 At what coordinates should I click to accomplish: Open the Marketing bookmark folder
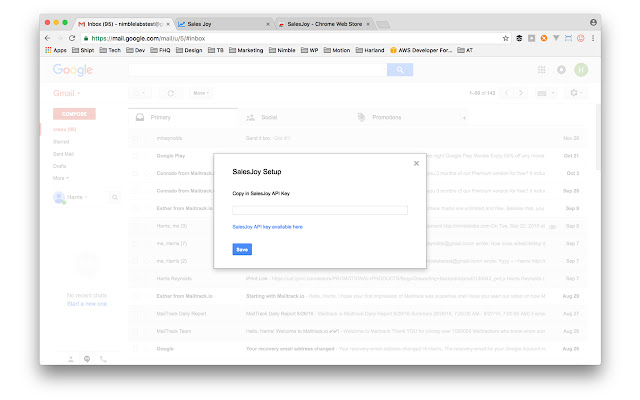point(246,50)
